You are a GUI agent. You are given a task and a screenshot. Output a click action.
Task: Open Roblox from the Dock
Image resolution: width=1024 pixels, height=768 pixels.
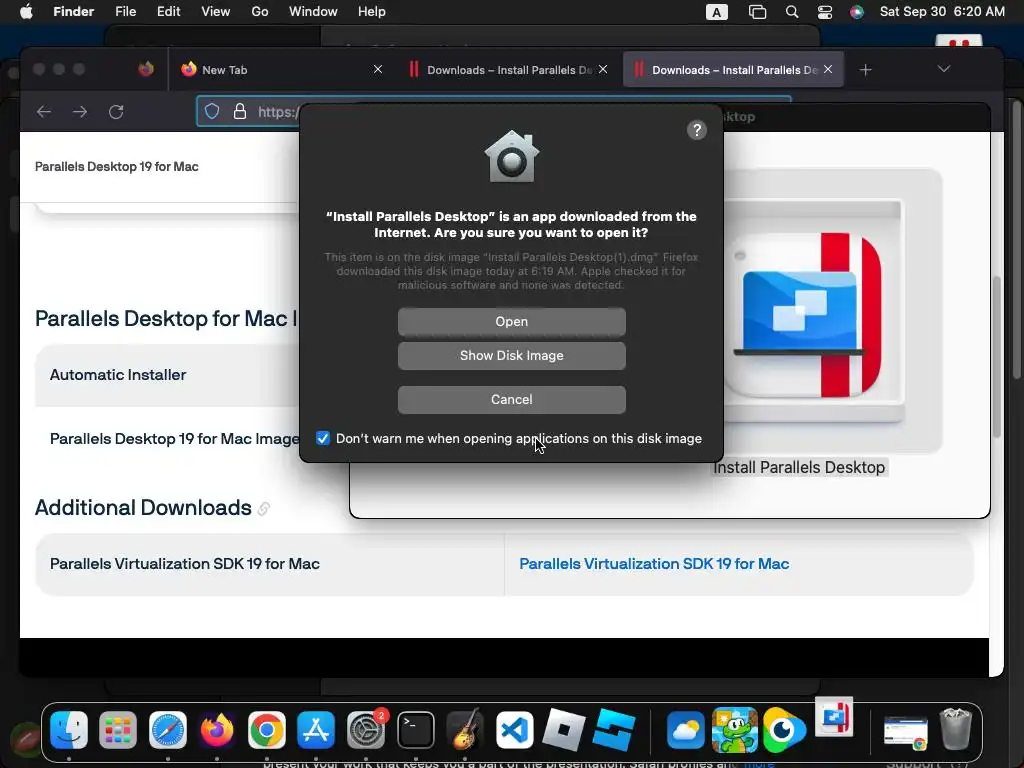click(x=564, y=729)
